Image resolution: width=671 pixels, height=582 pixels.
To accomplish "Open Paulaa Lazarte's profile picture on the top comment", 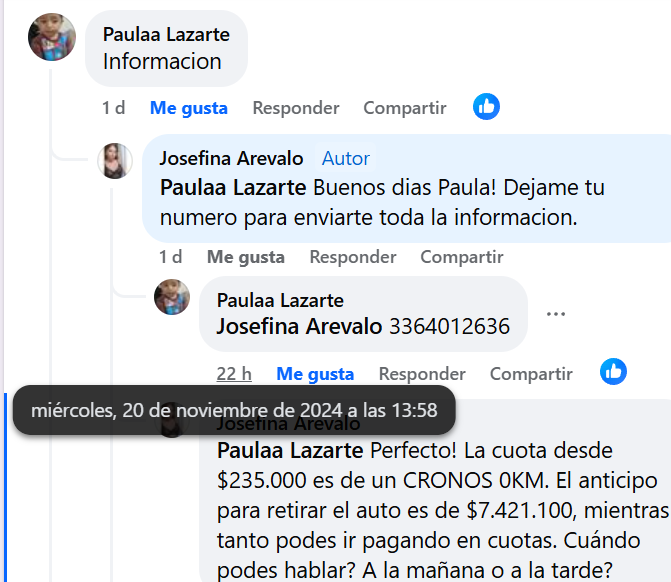I will click(x=52, y=37).
